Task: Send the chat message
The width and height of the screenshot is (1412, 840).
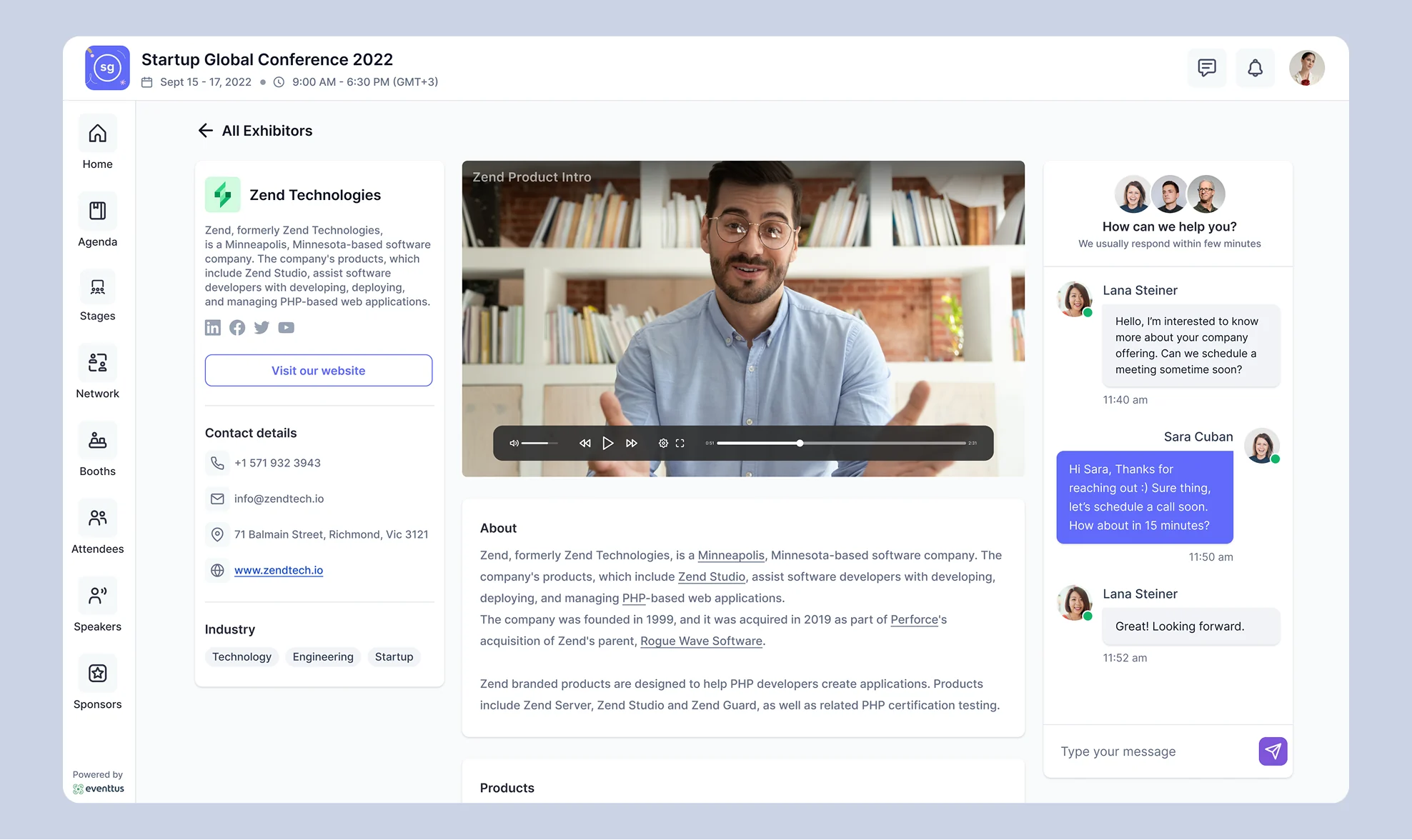Action: [x=1273, y=751]
